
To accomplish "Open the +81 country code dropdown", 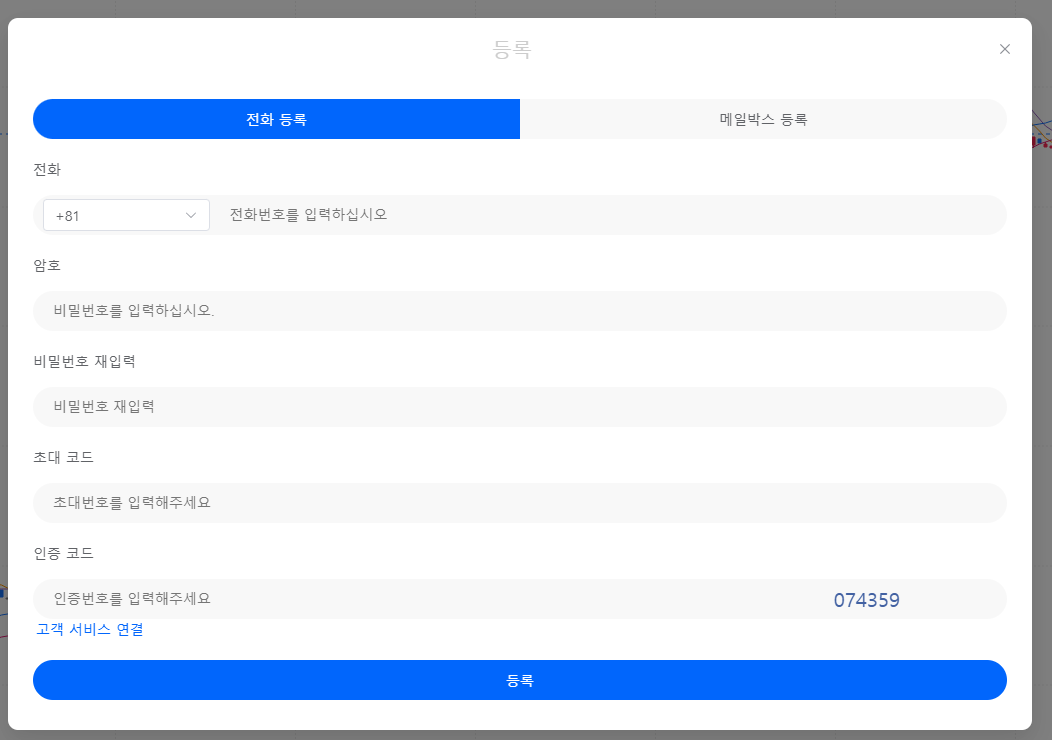I will click(126, 215).
